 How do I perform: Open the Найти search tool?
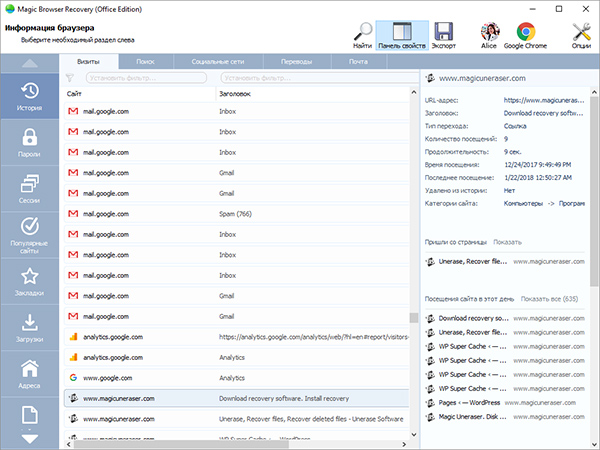coord(362,36)
